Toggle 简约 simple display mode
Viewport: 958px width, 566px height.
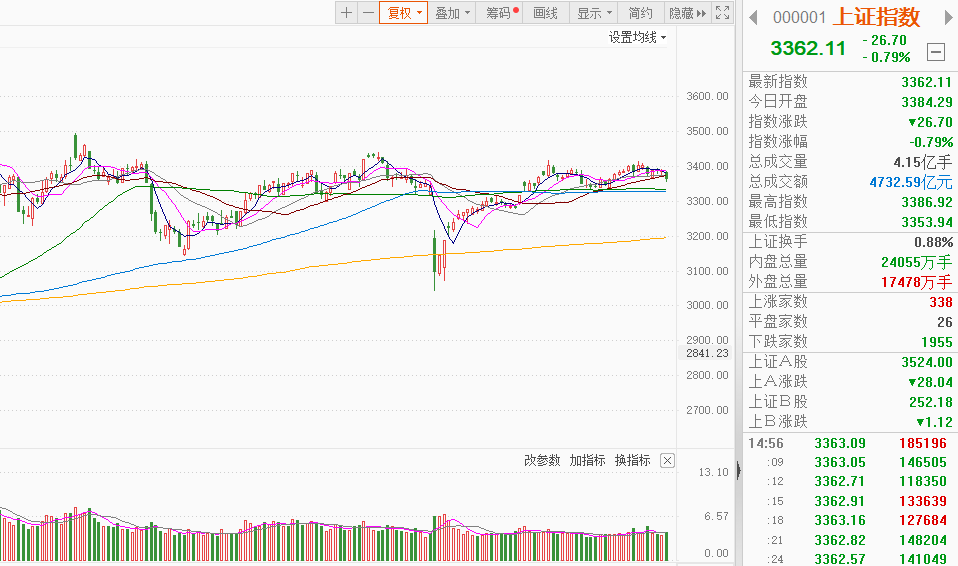[x=640, y=13]
